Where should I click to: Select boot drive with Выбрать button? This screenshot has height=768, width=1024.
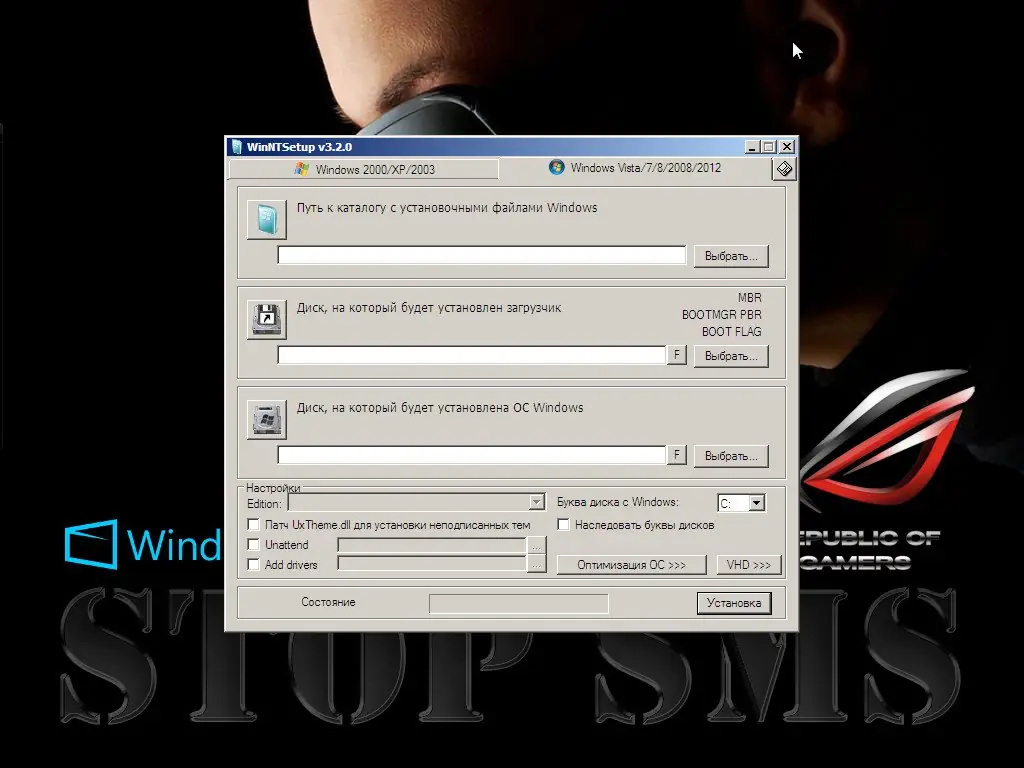point(731,356)
